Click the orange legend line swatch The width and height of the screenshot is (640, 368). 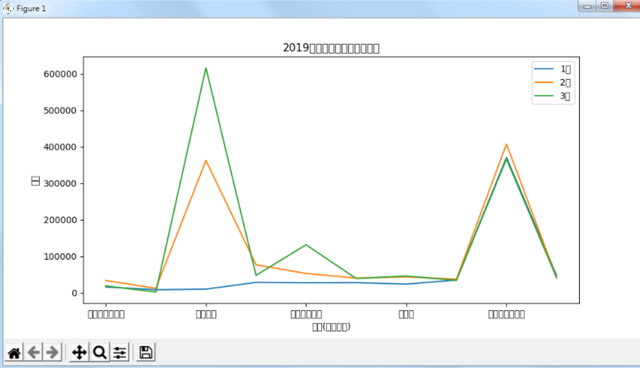point(544,82)
